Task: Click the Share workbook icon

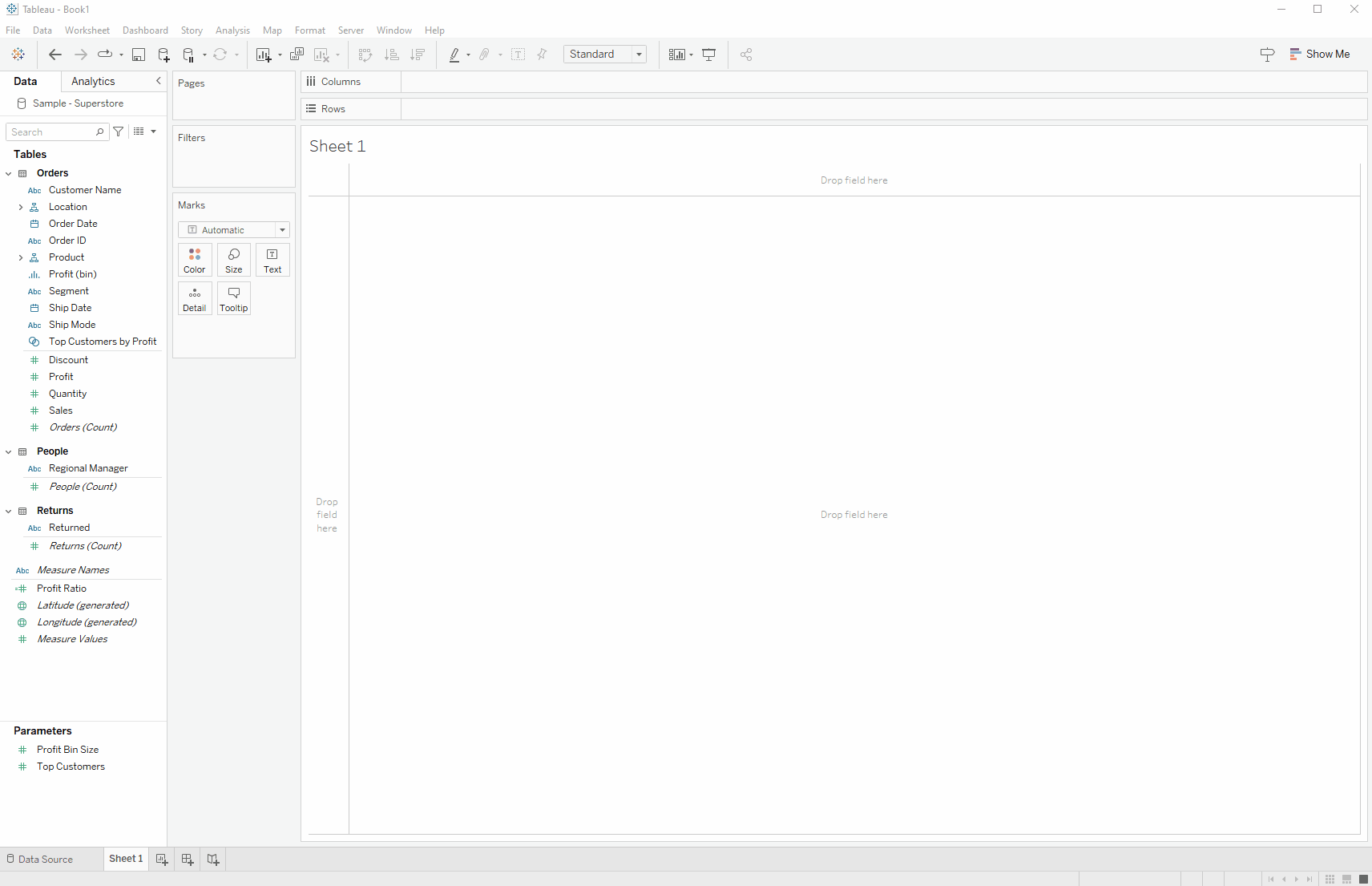Action: pos(746,55)
